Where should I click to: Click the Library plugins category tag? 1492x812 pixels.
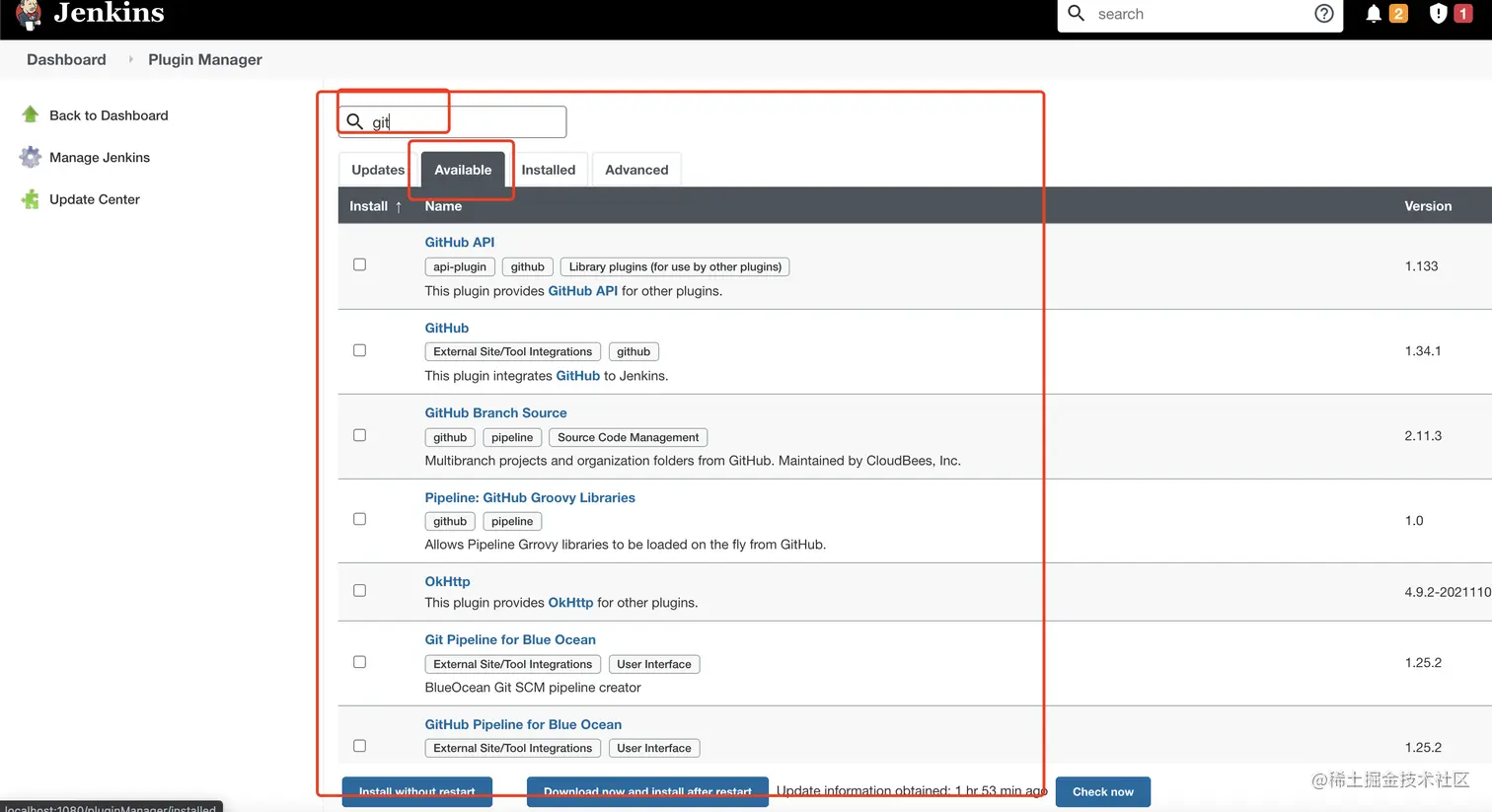pos(675,266)
